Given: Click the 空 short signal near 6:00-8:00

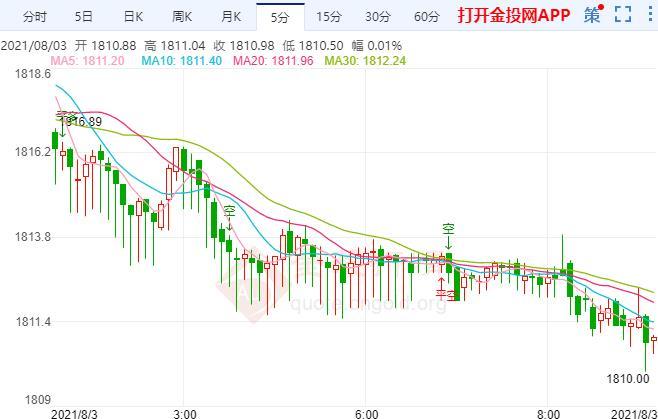Looking at the screenshot, I should (448, 229).
